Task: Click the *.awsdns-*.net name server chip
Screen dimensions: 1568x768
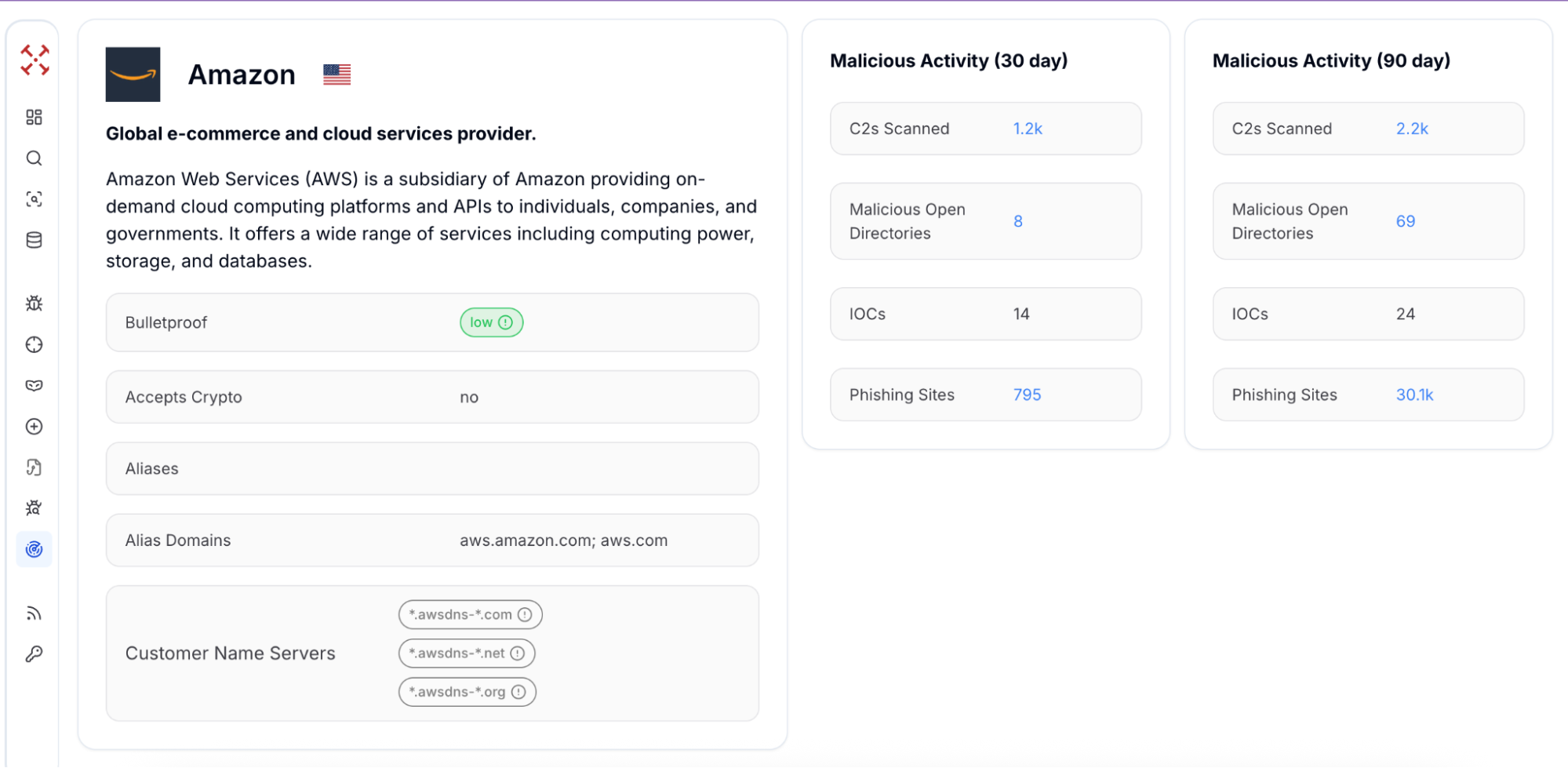Action: coord(467,653)
